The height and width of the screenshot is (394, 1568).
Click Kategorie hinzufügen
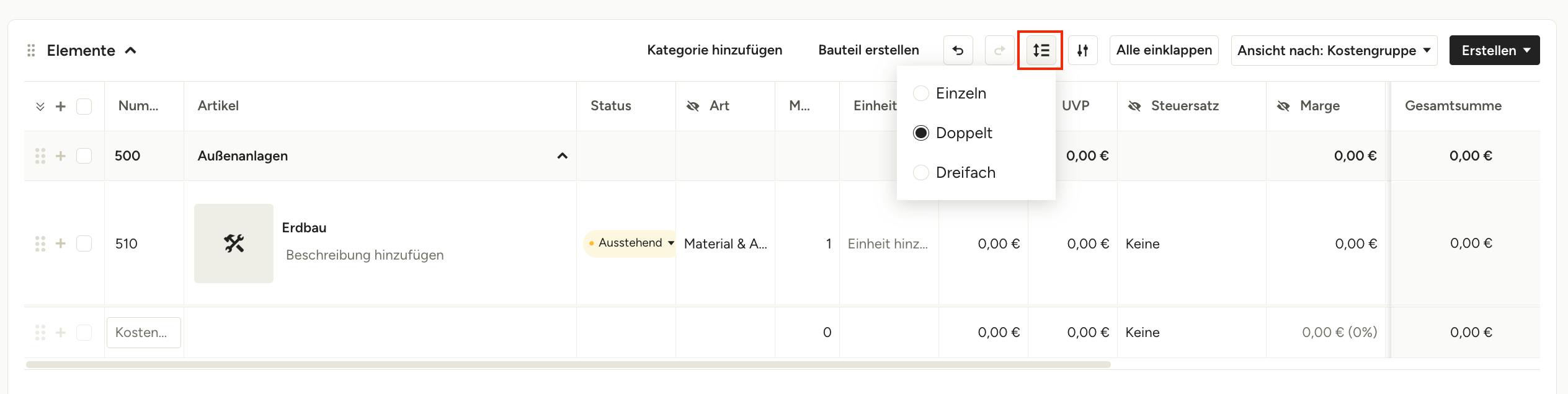(715, 50)
